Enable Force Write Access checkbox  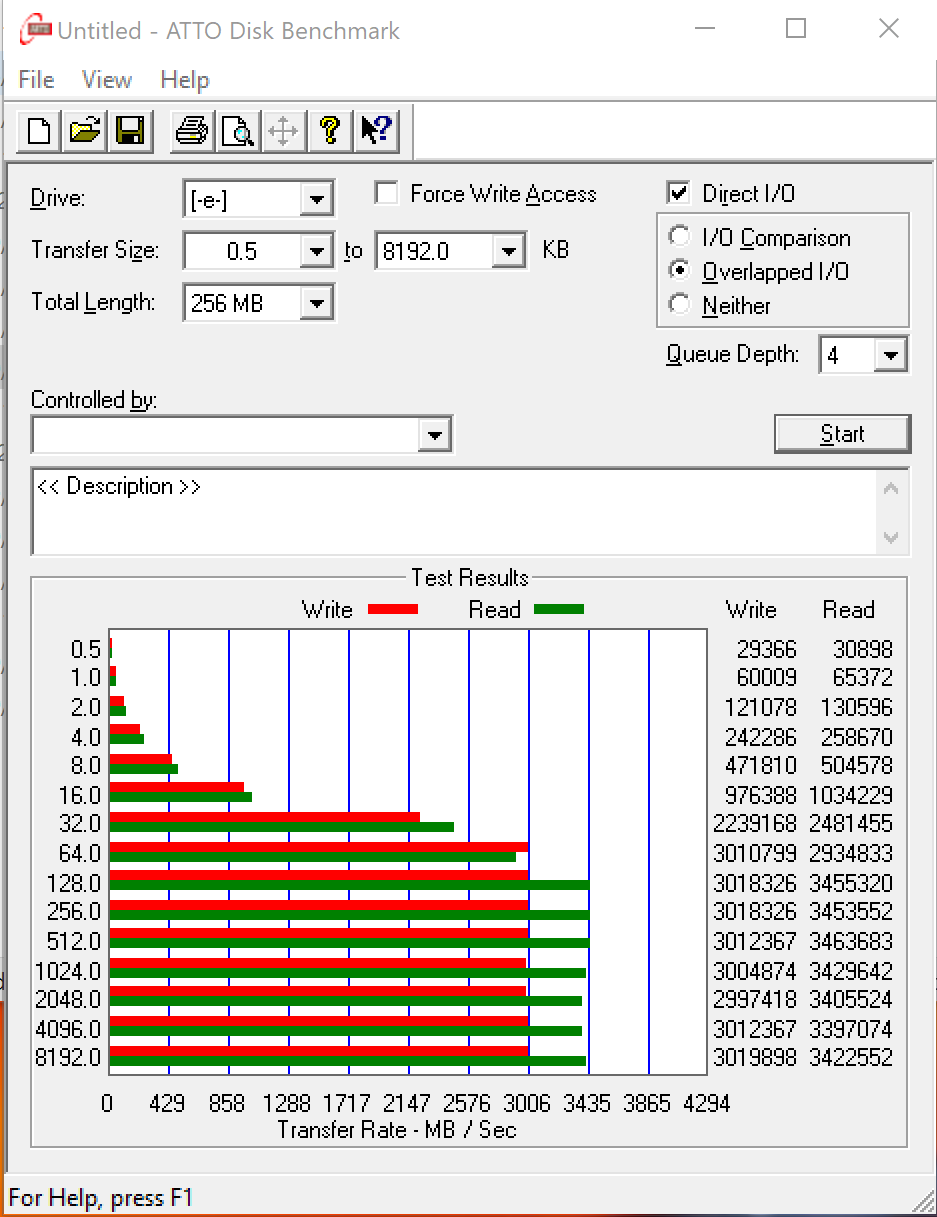[x=387, y=193]
